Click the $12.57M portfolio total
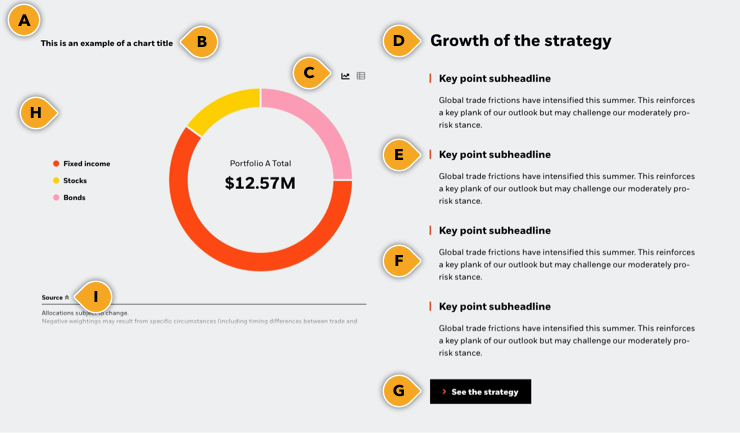 260,183
